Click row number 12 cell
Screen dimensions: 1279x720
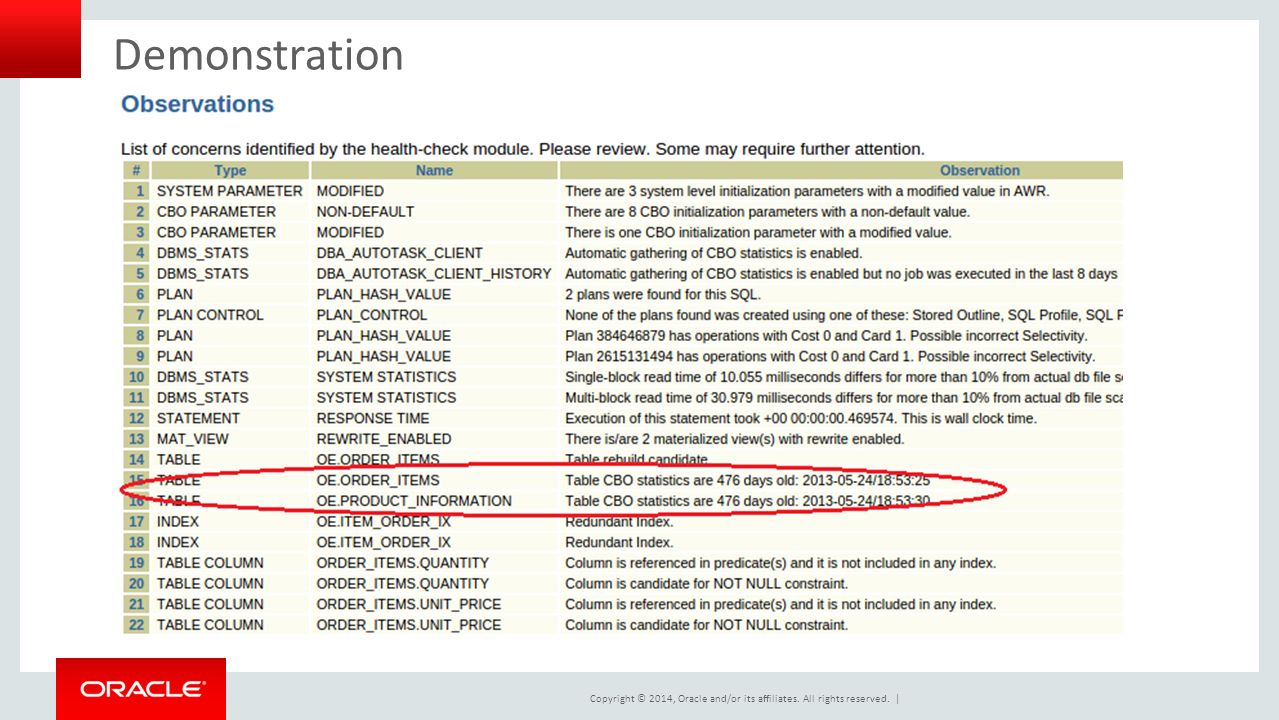coord(136,418)
